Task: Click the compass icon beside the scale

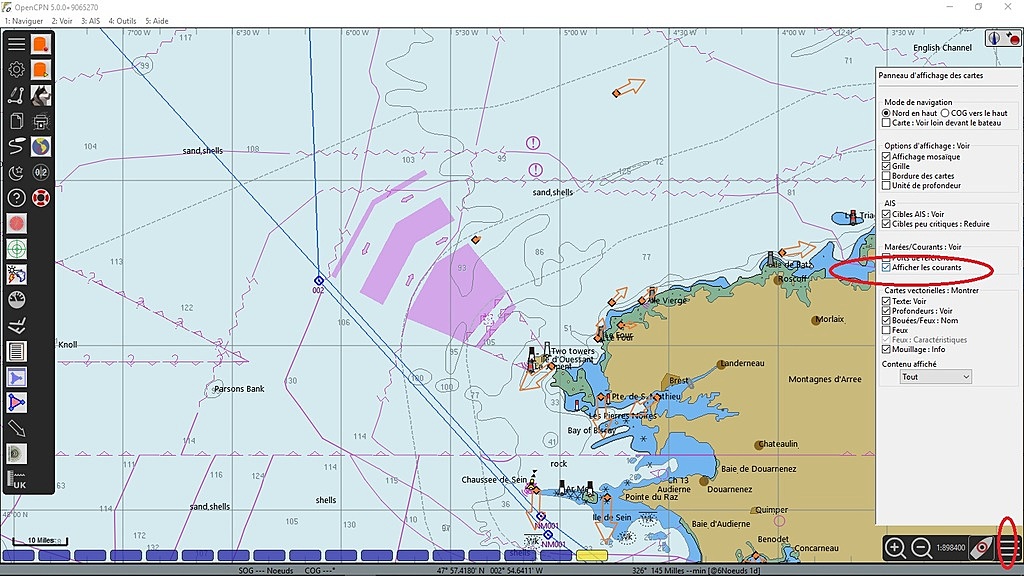Action: click(x=981, y=548)
